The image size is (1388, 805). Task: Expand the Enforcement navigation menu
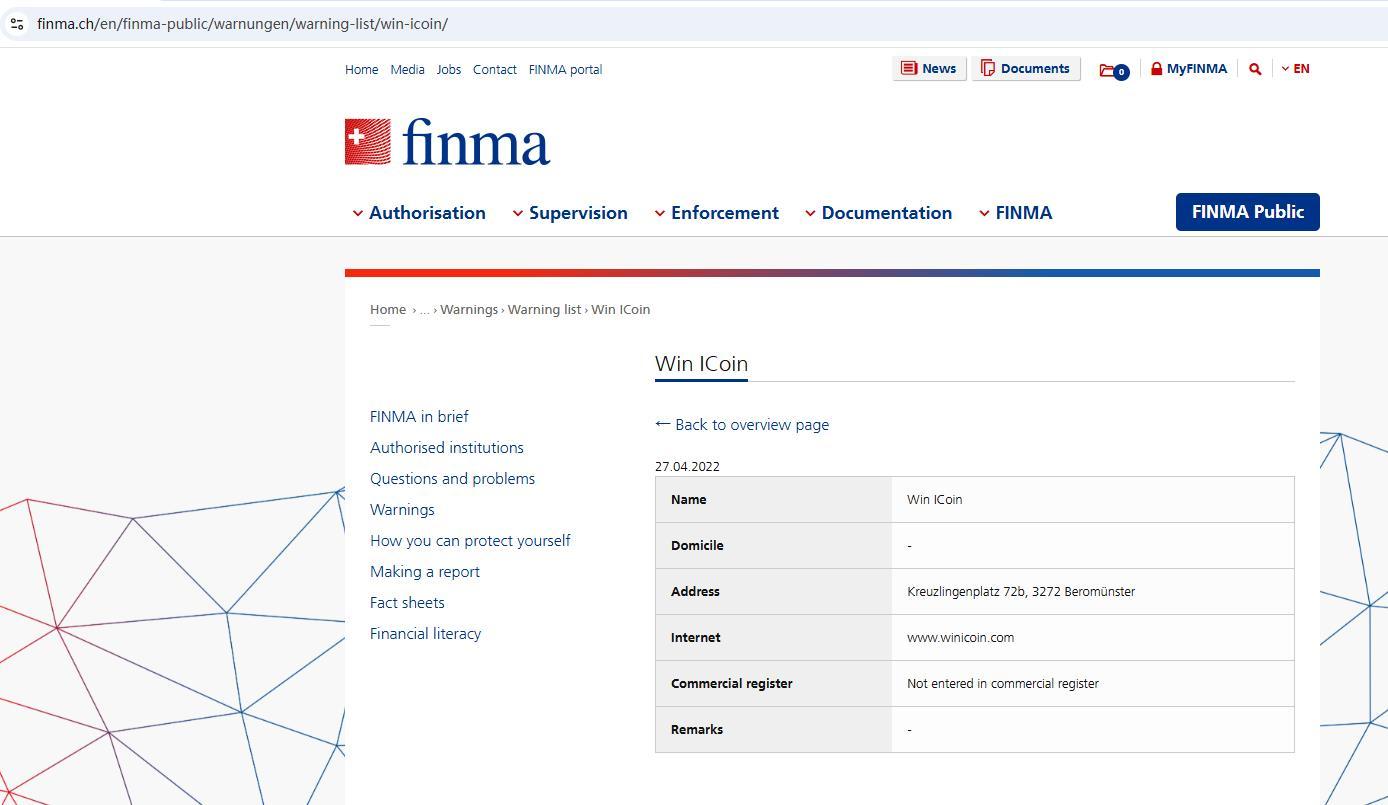click(x=716, y=213)
